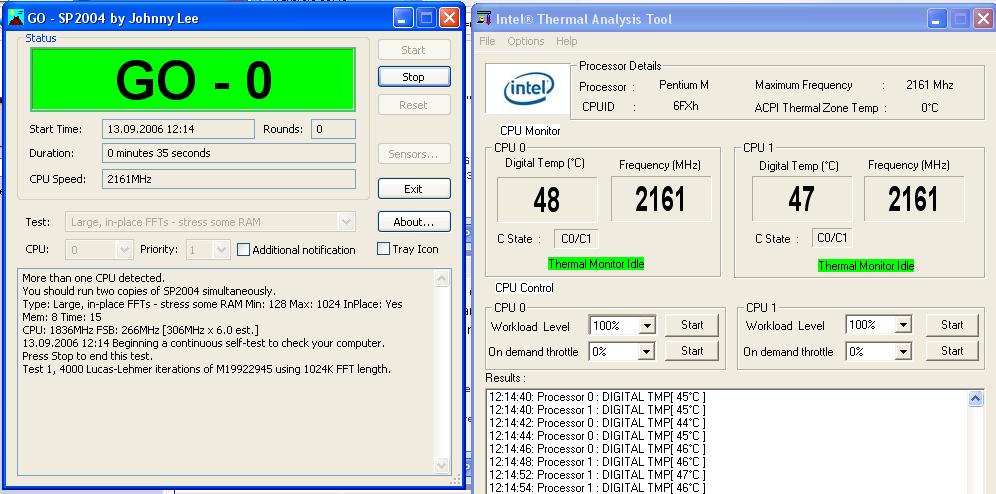Expand CPU 0 Workload Level dropdown

click(646, 326)
